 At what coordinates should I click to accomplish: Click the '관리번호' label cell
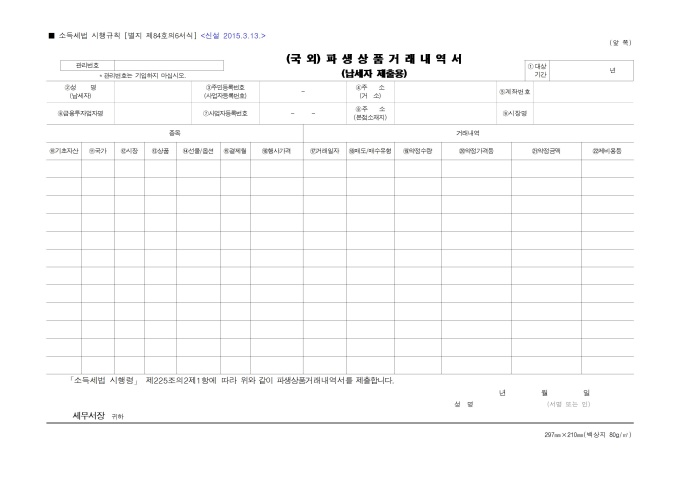click(87, 65)
